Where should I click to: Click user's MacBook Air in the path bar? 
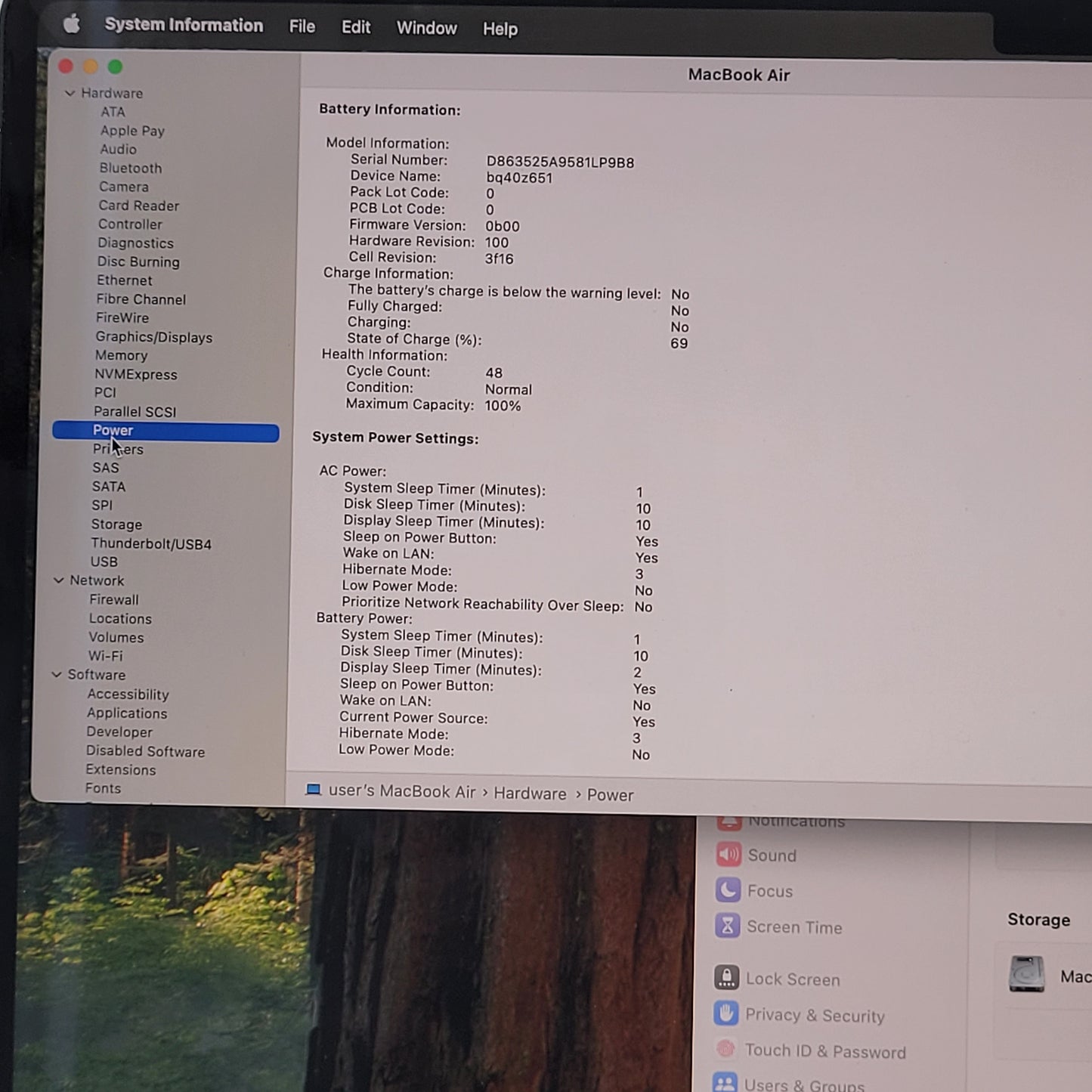(402, 791)
